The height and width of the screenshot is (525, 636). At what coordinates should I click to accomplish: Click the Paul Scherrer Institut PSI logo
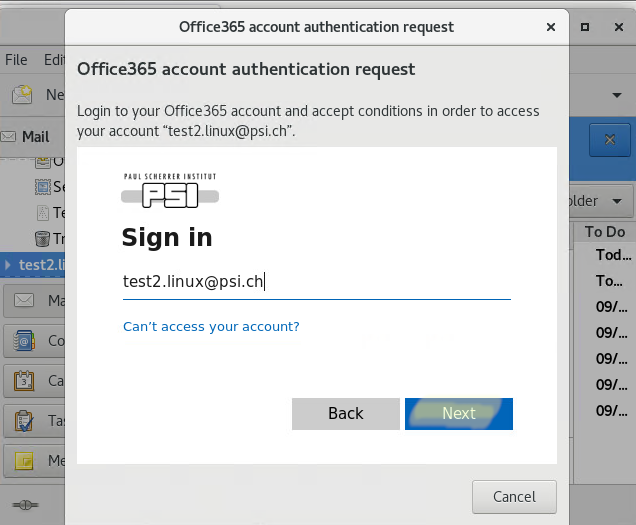point(170,190)
